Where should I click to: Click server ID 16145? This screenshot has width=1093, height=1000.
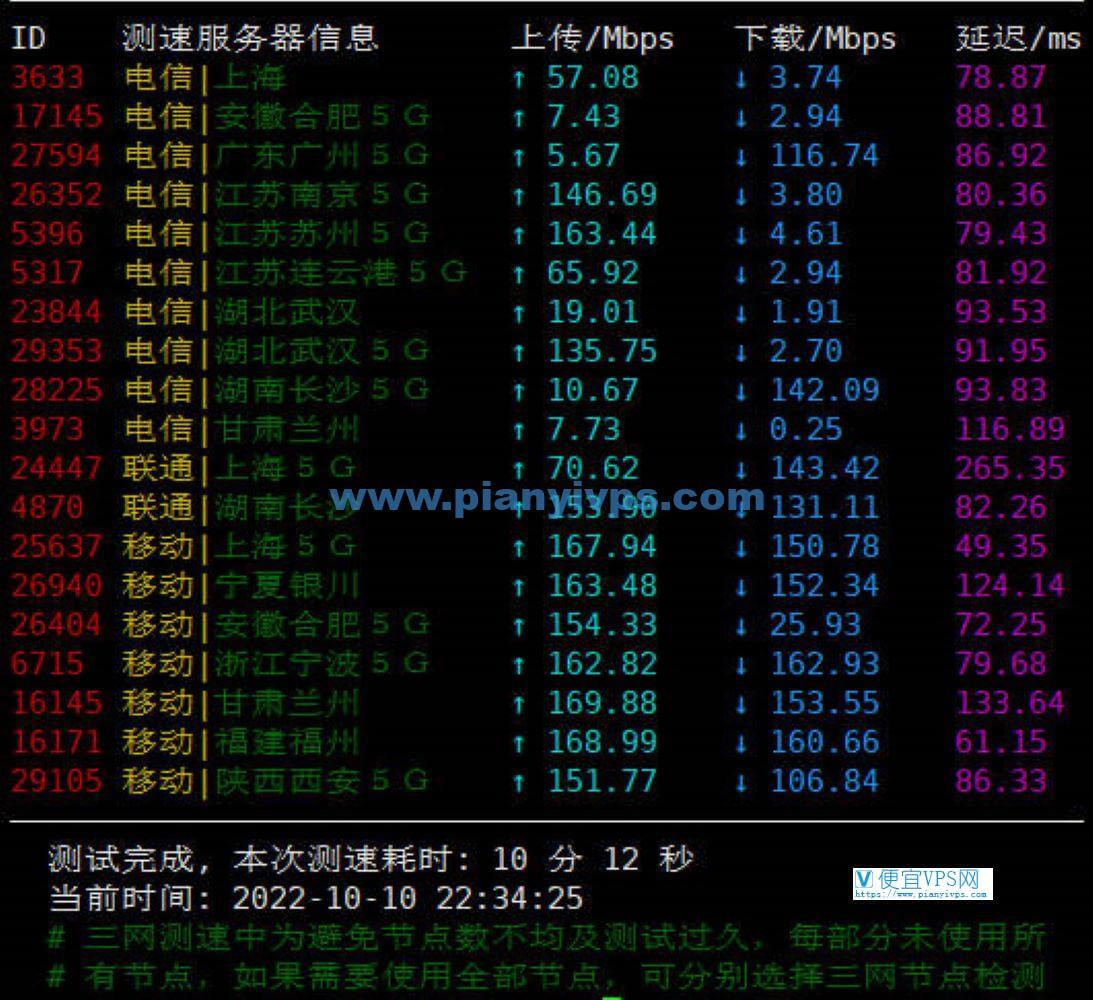tap(56, 702)
